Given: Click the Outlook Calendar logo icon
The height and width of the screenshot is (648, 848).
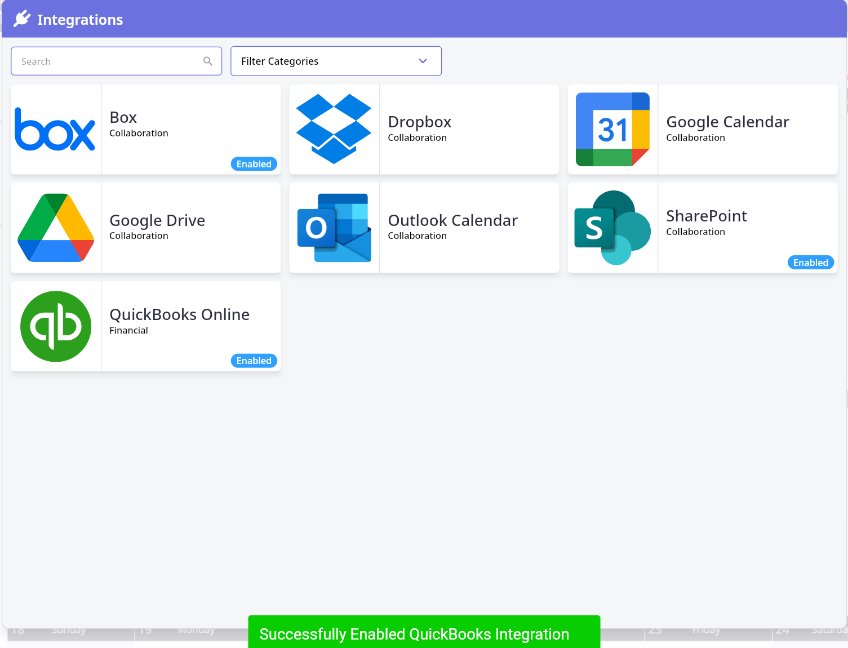Looking at the screenshot, I should click(x=334, y=228).
